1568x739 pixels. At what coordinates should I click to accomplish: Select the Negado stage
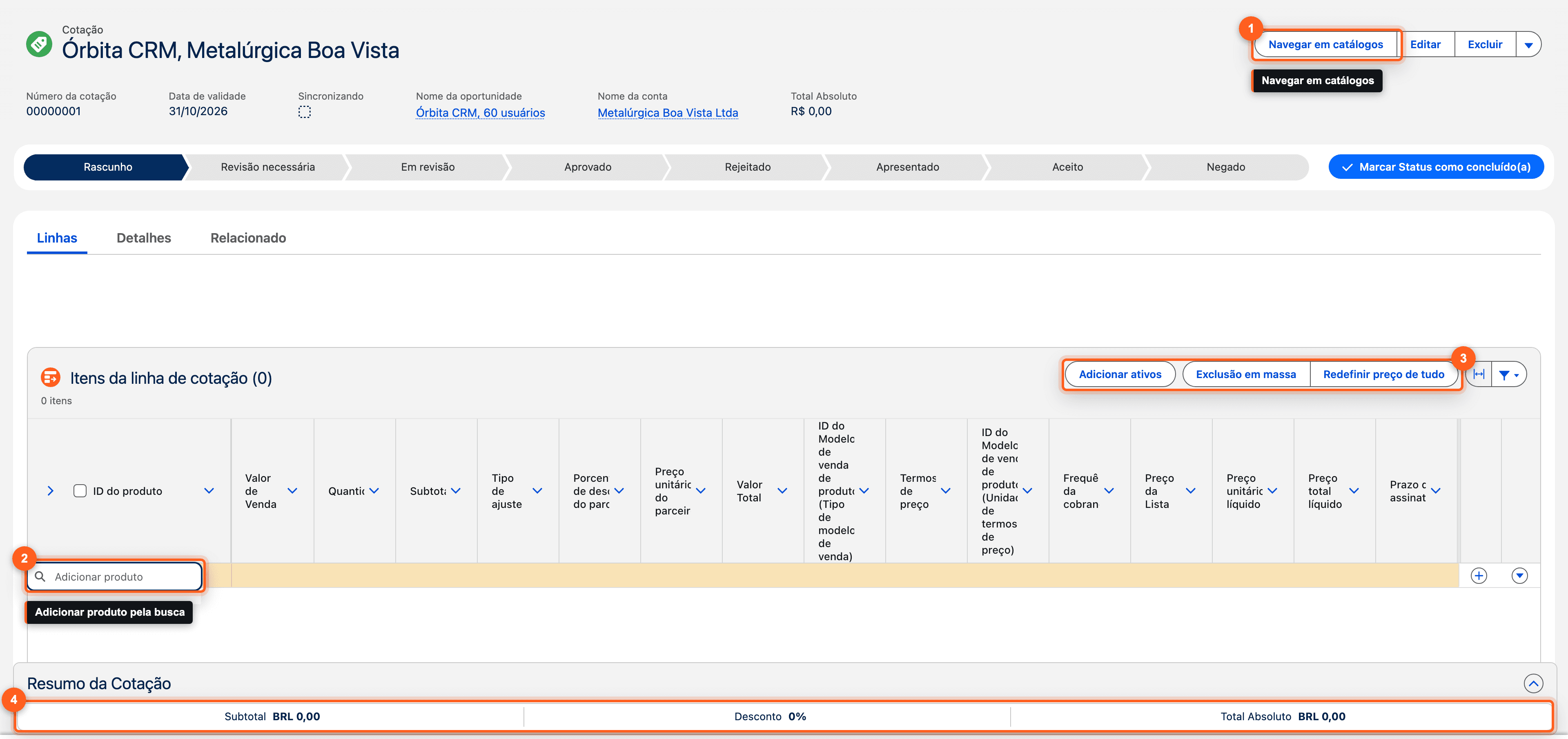tap(1226, 167)
